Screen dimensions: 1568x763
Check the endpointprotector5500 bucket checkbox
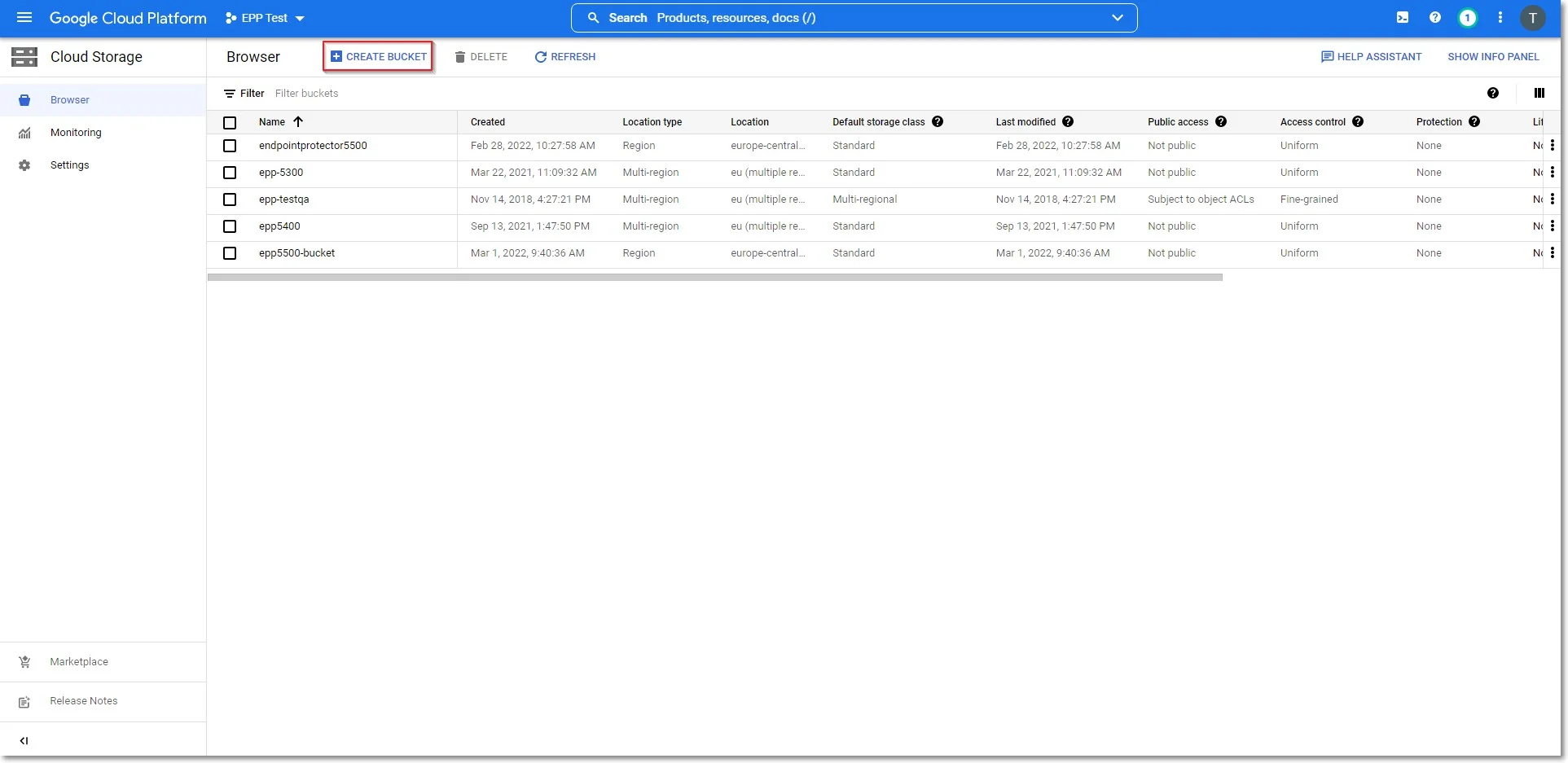click(x=230, y=146)
